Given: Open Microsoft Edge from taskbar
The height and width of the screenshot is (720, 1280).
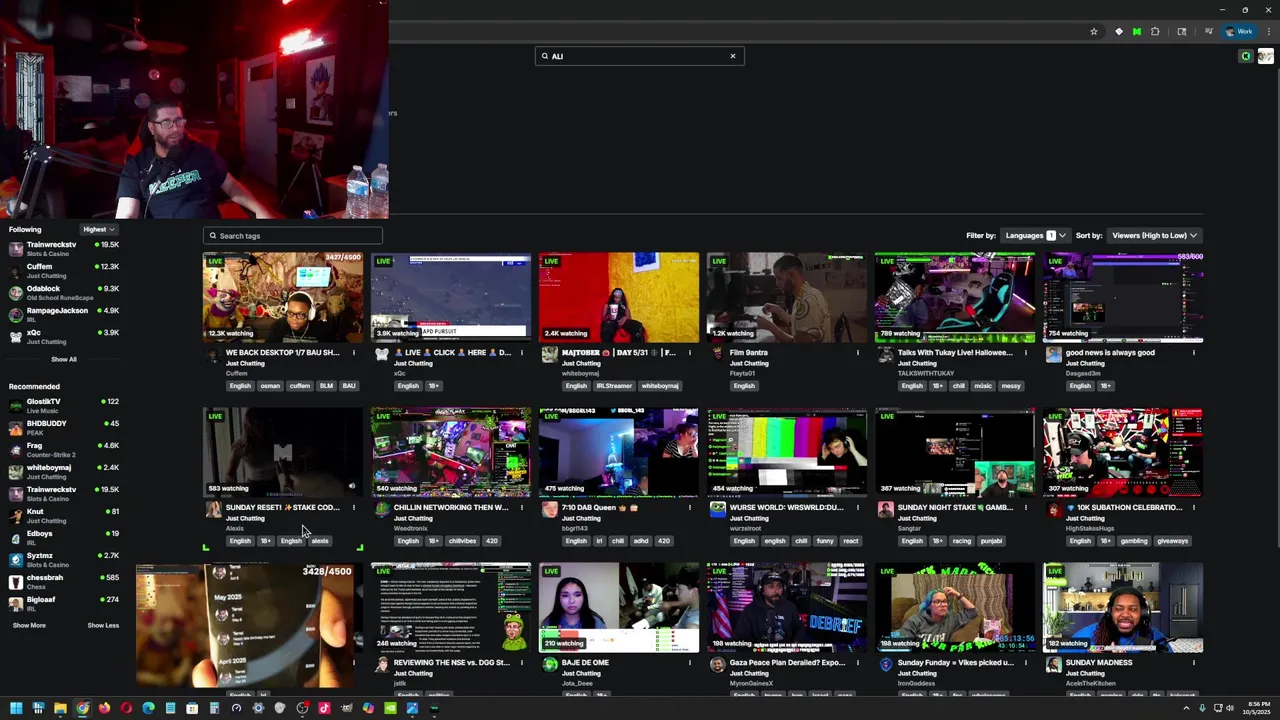Looking at the screenshot, I should coord(148,708).
